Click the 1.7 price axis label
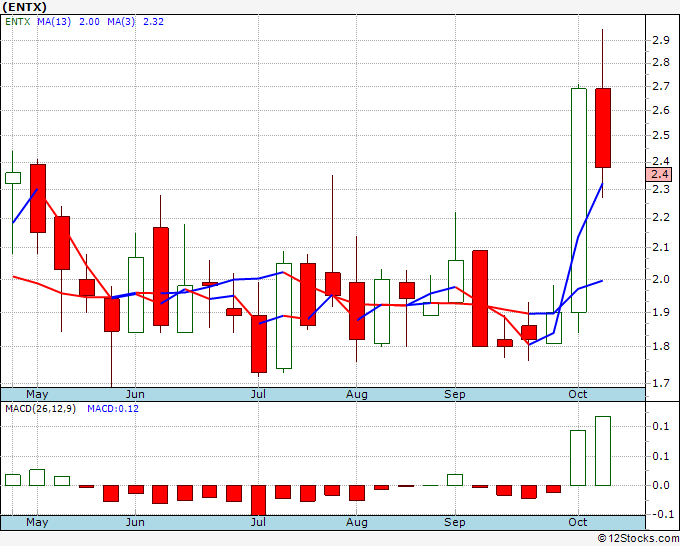The image size is (680, 546). [661, 383]
